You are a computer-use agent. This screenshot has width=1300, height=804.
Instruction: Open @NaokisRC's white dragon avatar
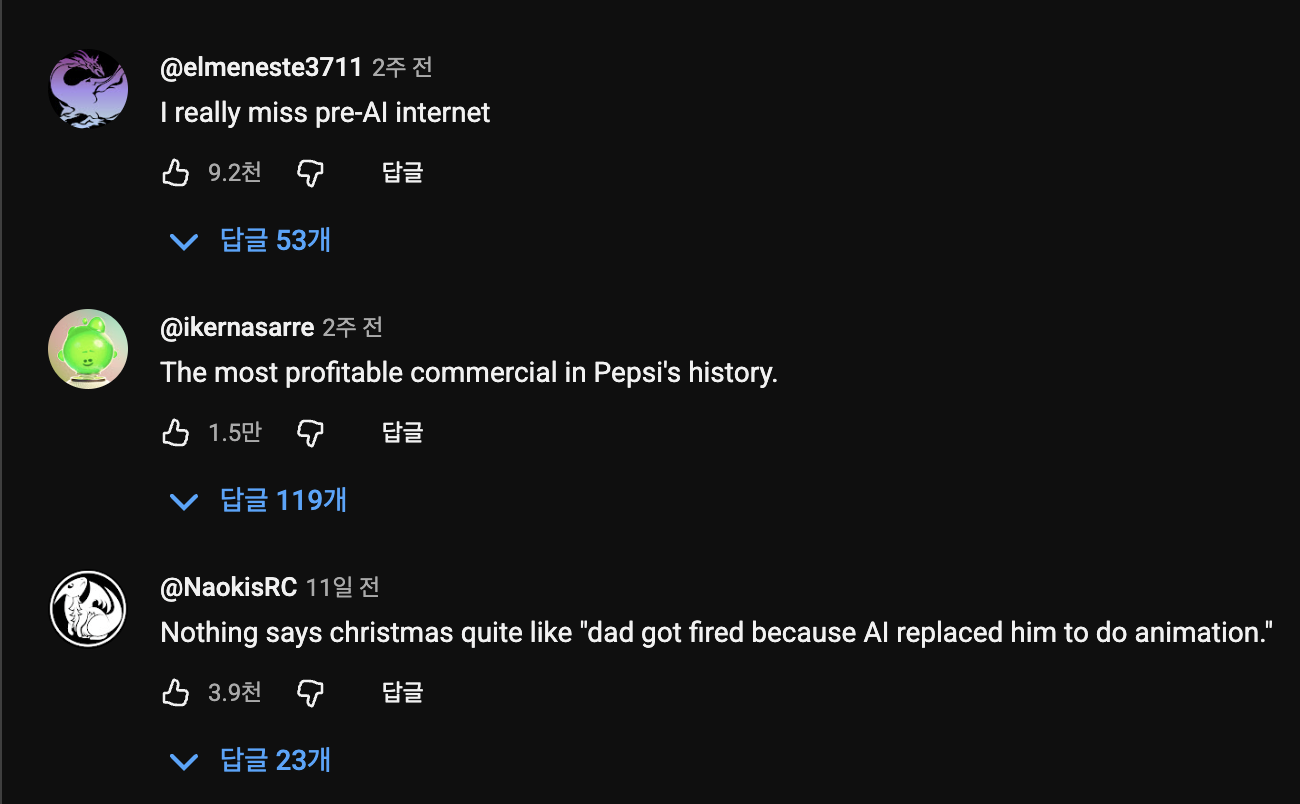pyautogui.click(x=88, y=608)
